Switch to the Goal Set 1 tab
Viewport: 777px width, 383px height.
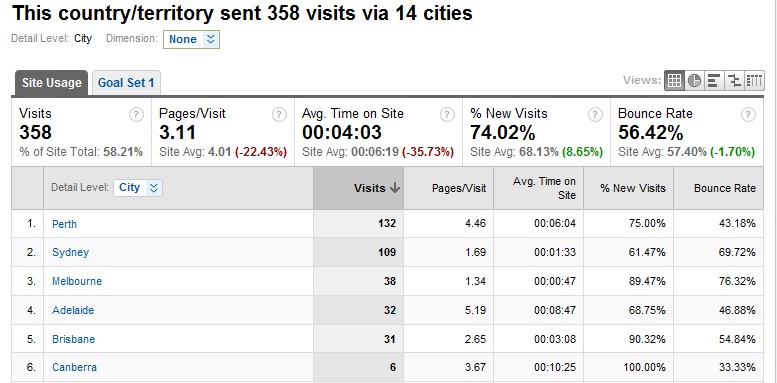pyautogui.click(x=126, y=83)
